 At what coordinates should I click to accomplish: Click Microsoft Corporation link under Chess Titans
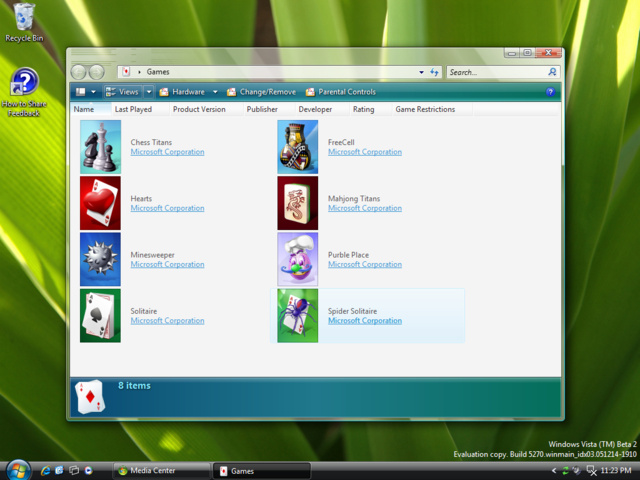[x=167, y=152]
